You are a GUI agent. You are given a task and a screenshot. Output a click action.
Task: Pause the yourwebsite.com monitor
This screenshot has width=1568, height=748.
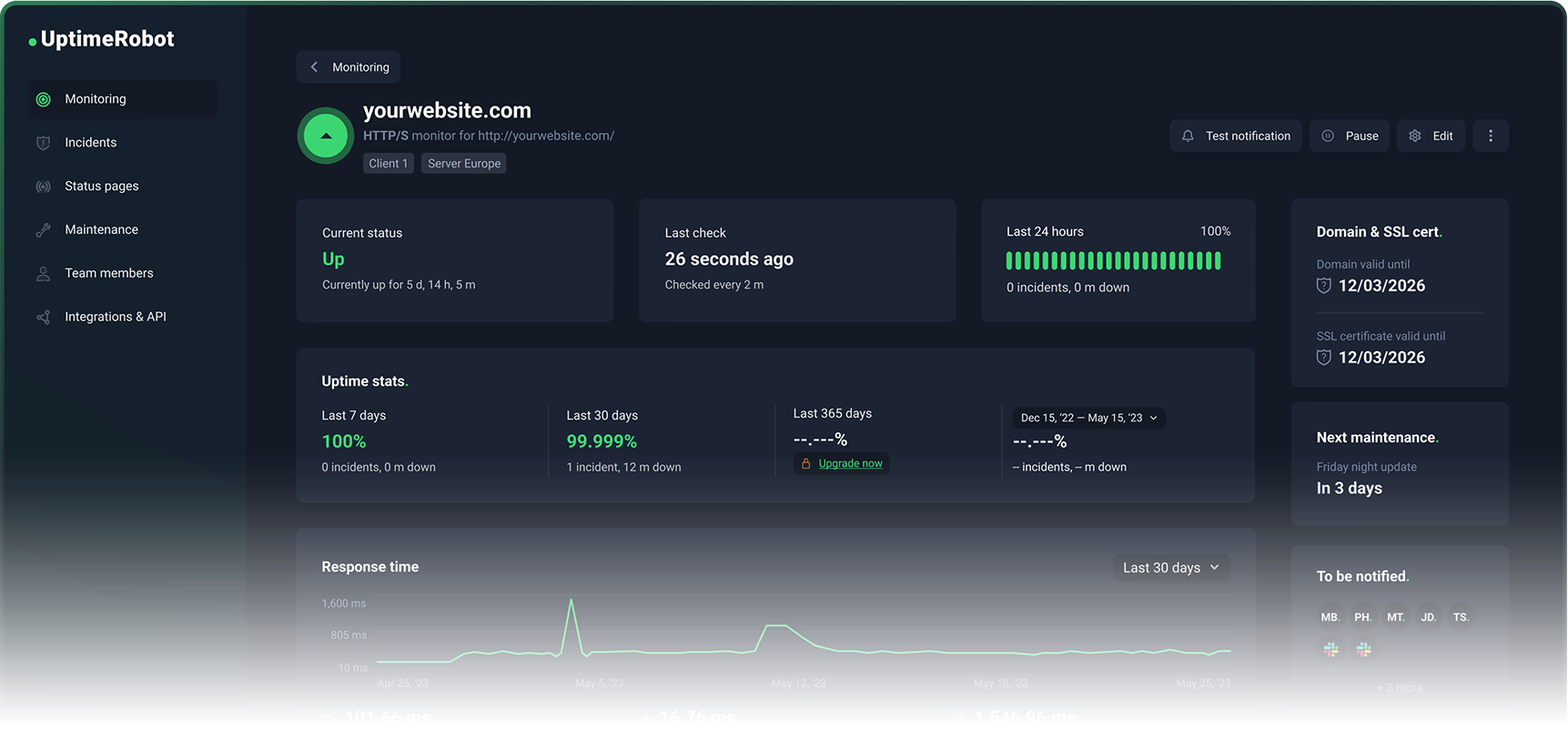[x=1350, y=136]
